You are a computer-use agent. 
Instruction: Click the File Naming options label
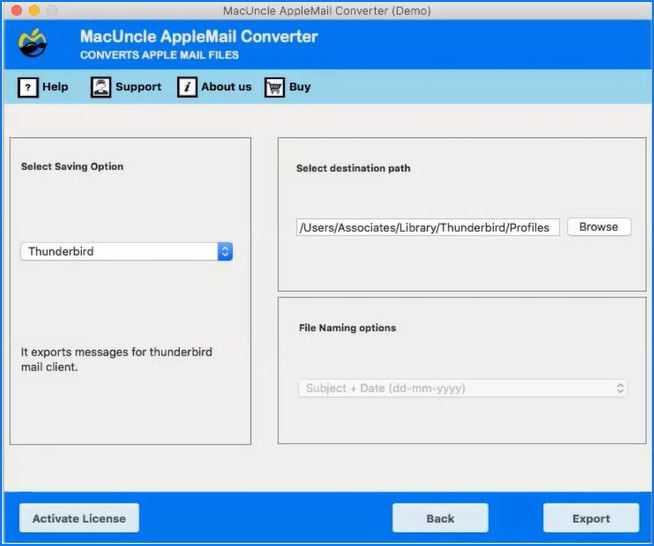(347, 328)
